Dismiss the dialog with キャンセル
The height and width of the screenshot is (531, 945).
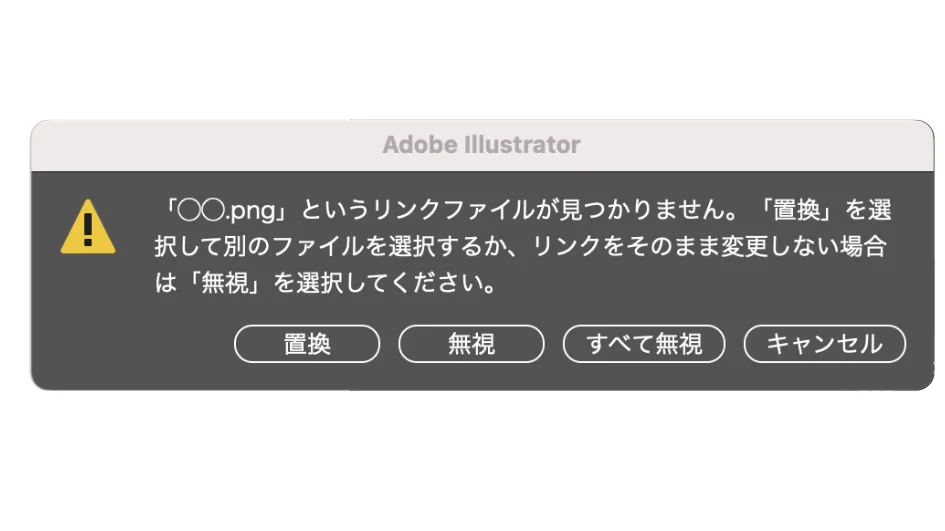(824, 344)
